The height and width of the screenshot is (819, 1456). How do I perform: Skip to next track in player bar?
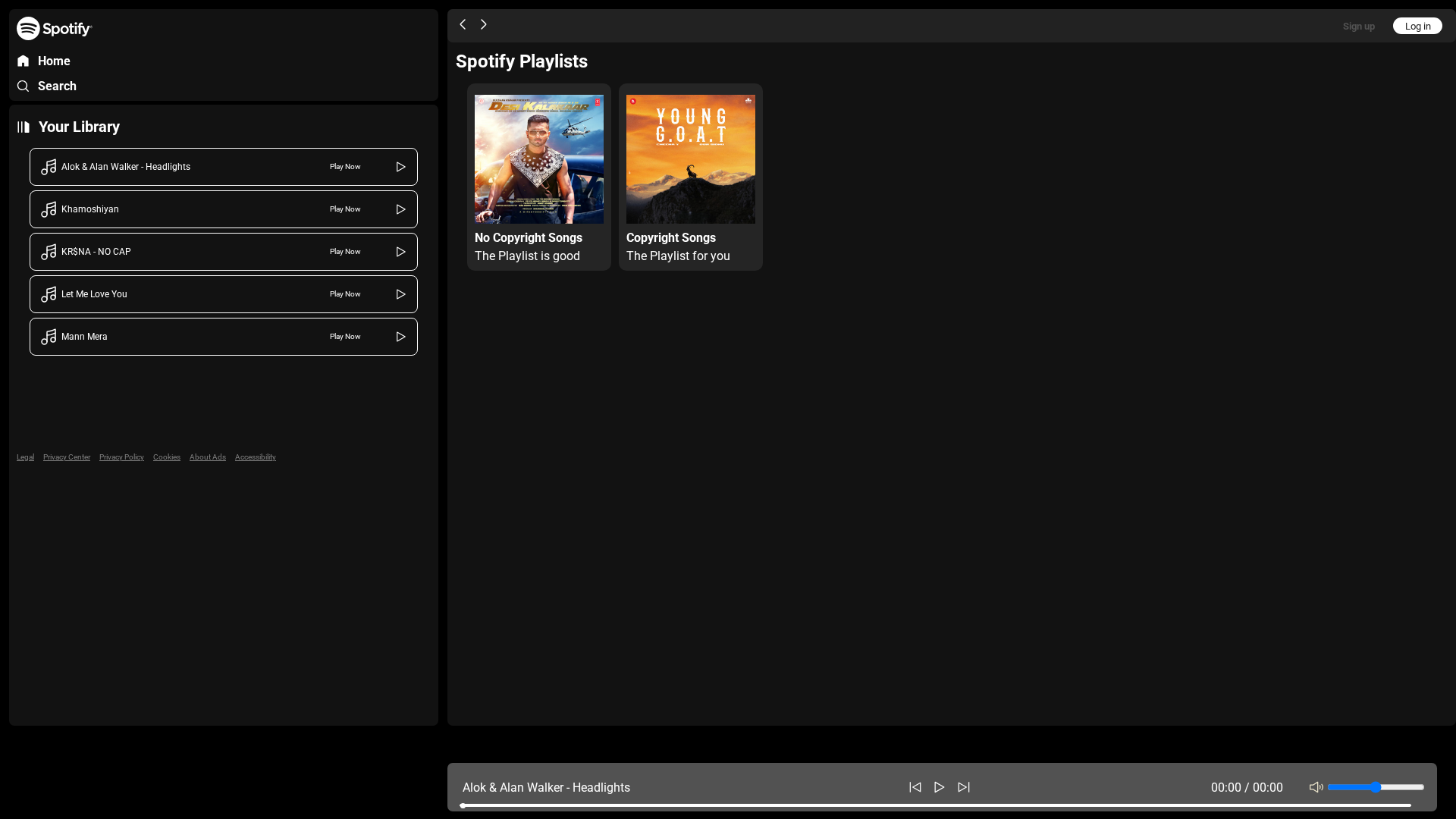[964, 787]
